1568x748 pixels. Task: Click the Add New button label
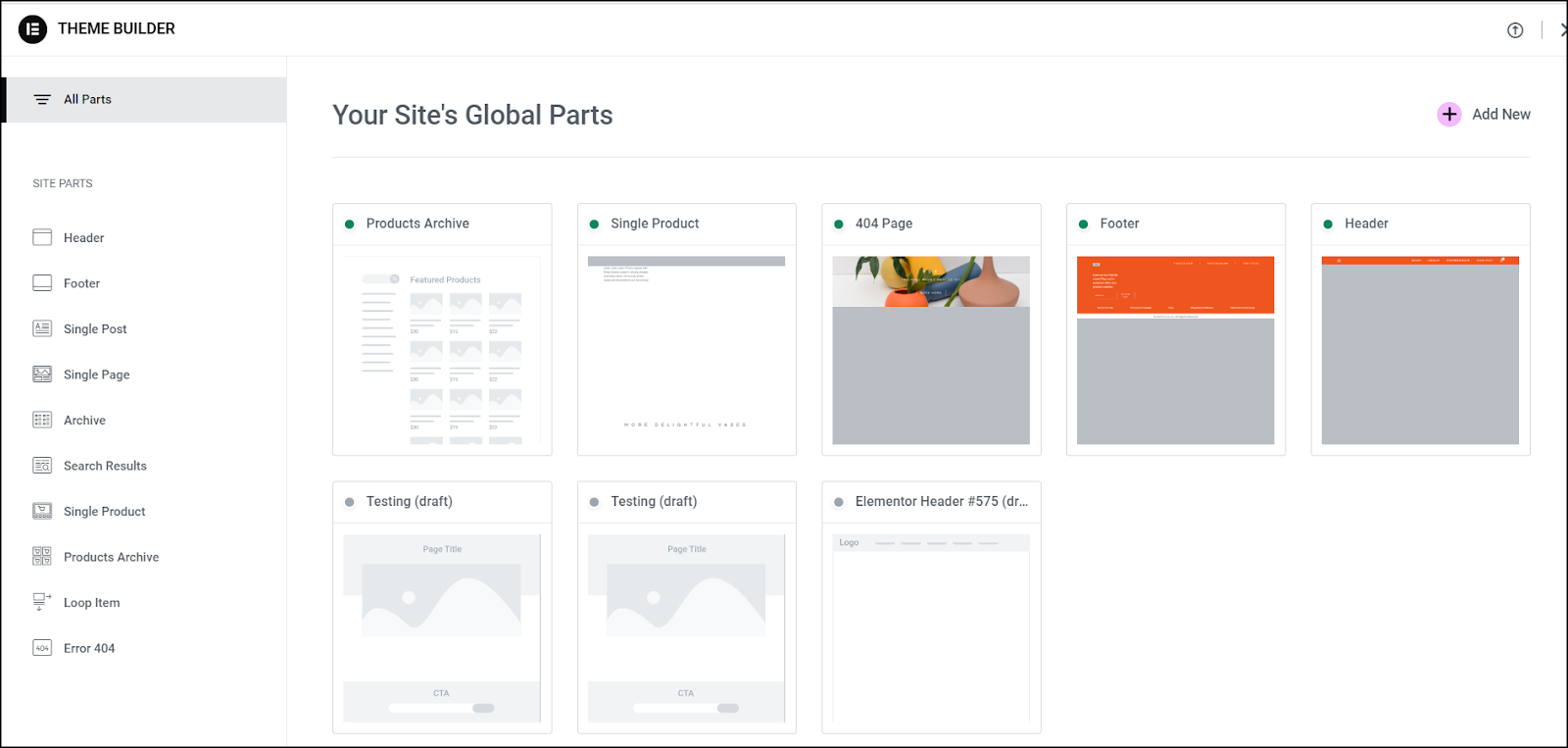click(1500, 115)
